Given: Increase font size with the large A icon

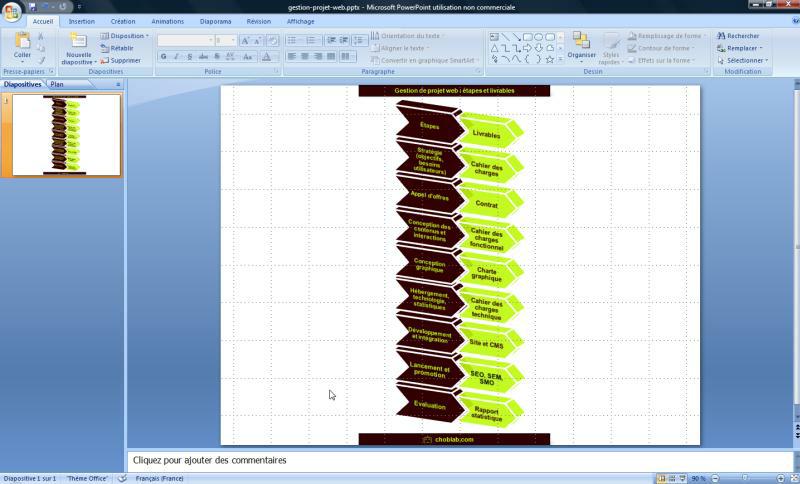Looking at the screenshot, I should click(245, 41).
